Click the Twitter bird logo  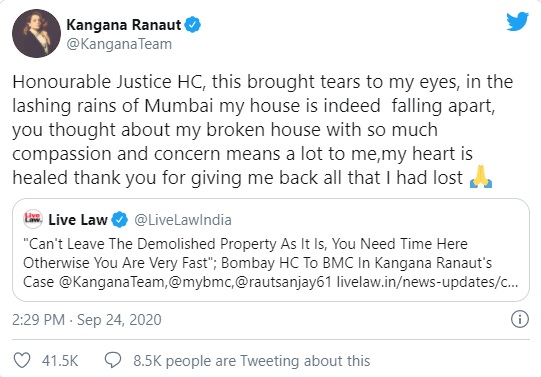pyautogui.click(x=517, y=21)
